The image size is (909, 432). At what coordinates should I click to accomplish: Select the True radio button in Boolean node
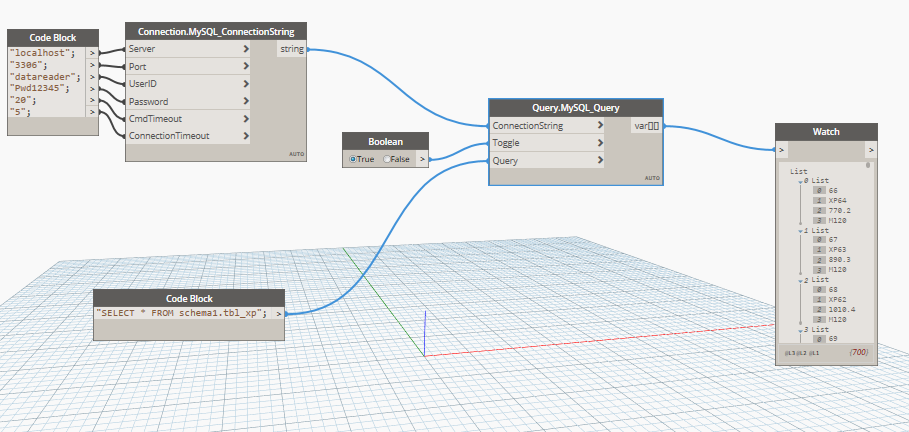352,159
